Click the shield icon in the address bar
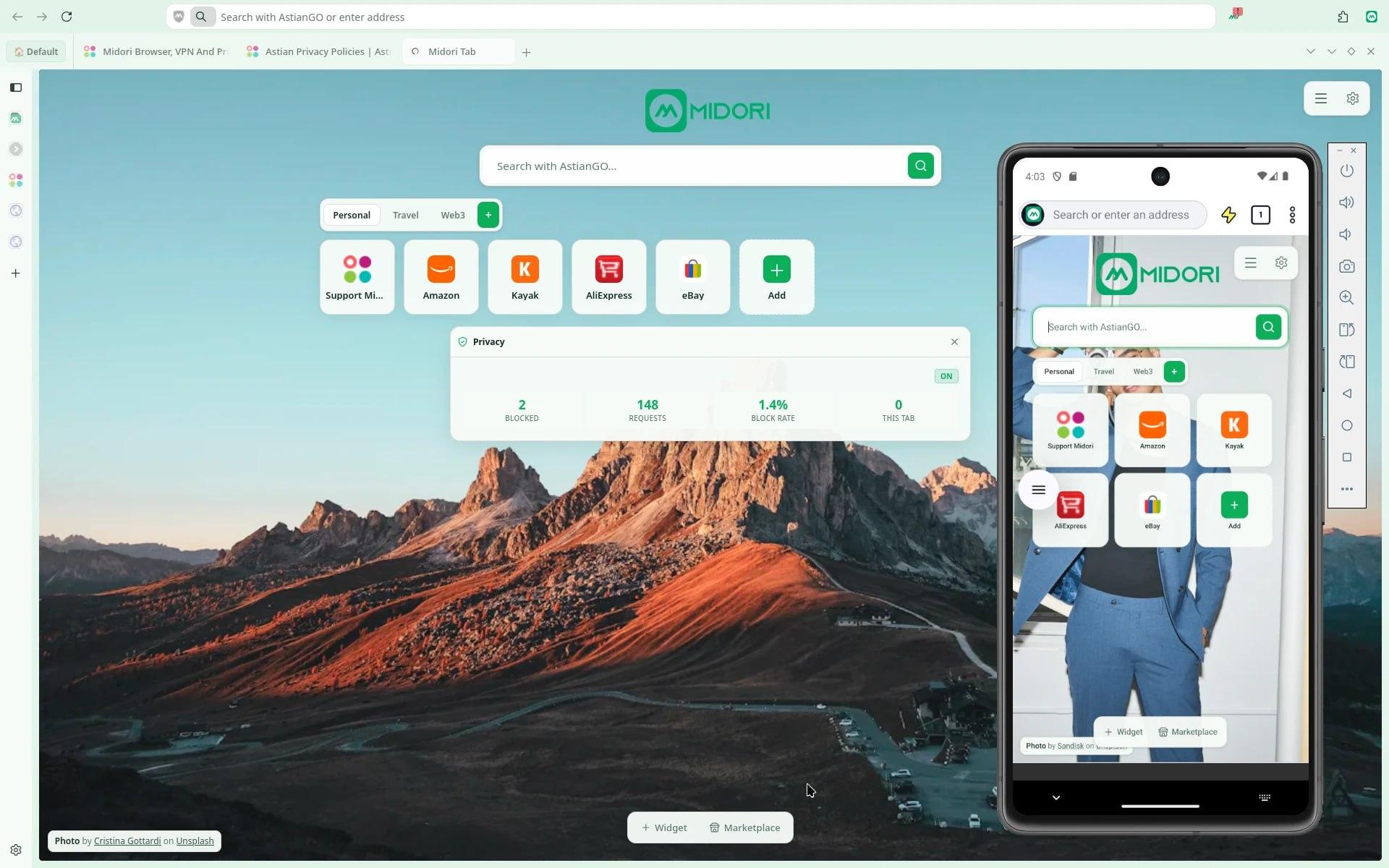The width and height of the screenshot is (1389, 868). point(179,17)
